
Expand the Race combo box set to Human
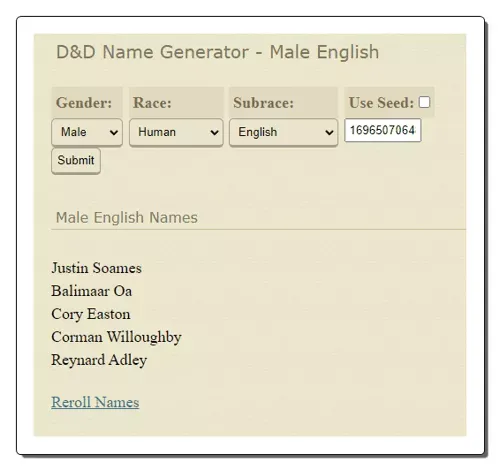tap(176, 132)
